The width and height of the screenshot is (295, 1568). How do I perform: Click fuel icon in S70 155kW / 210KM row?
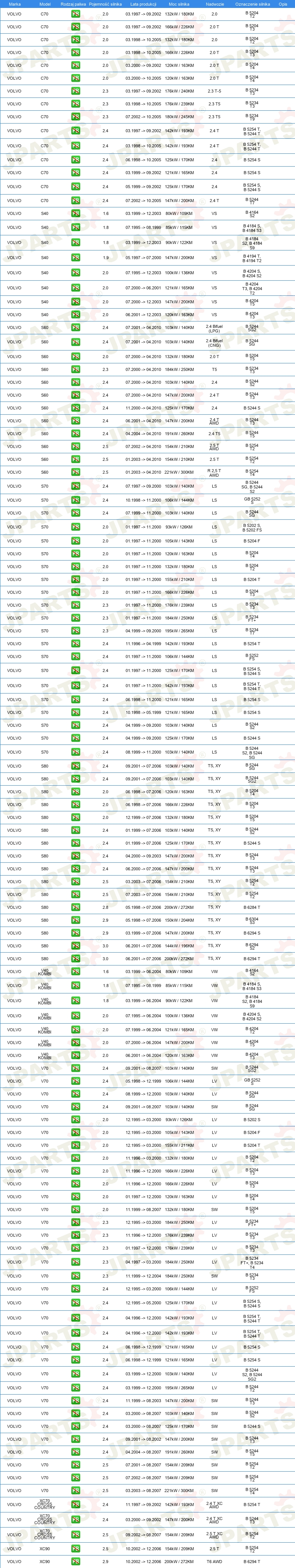click(x=75, y=579)
